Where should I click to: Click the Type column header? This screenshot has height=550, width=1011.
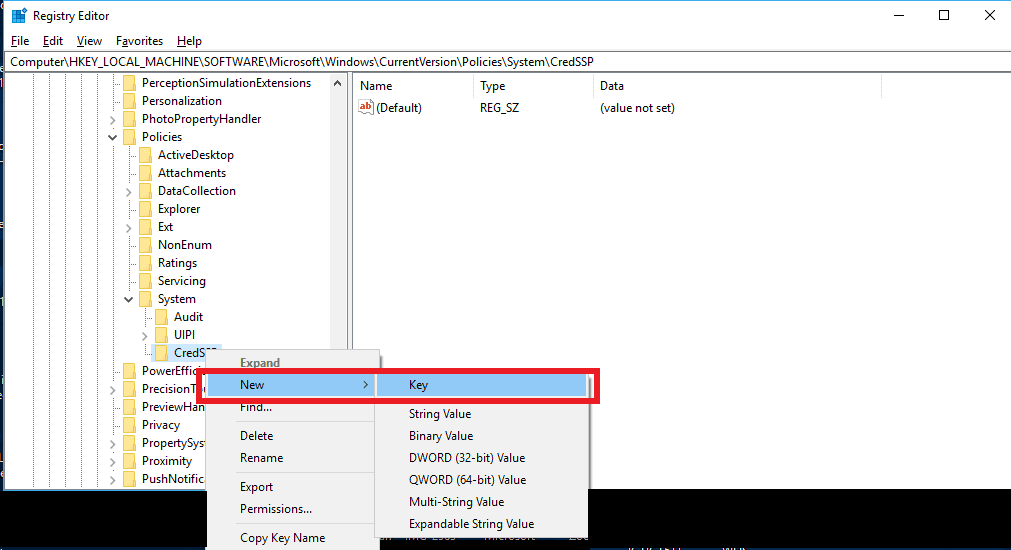coord(534,86)
